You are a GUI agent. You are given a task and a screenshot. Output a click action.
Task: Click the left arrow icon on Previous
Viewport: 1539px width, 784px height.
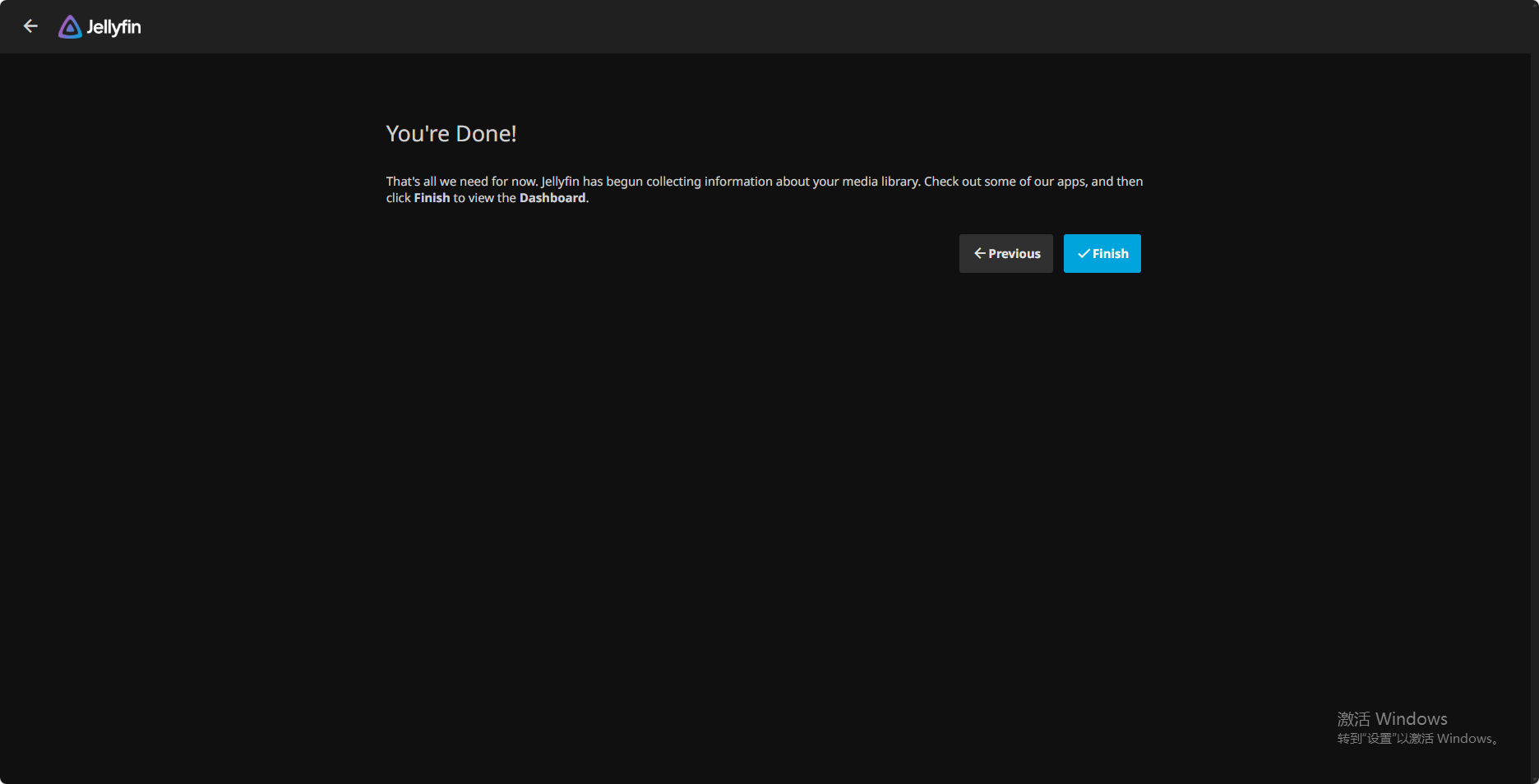tap(980, 254)
